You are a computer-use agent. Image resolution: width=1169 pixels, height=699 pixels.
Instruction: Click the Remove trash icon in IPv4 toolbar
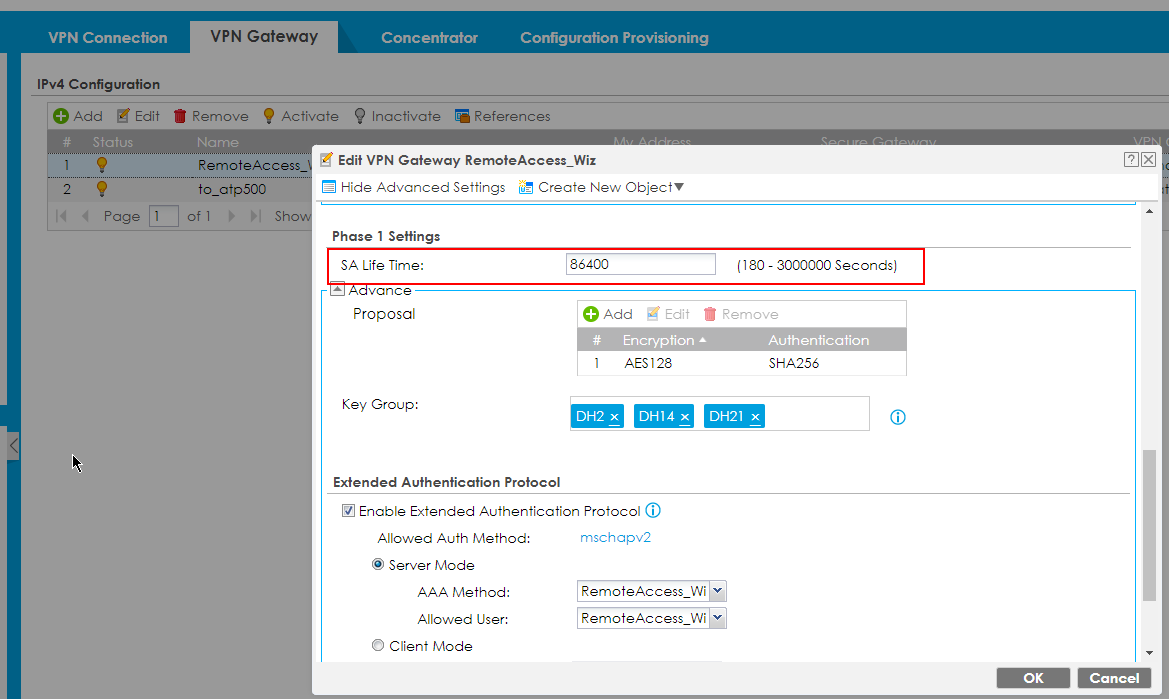click(180, 116)
